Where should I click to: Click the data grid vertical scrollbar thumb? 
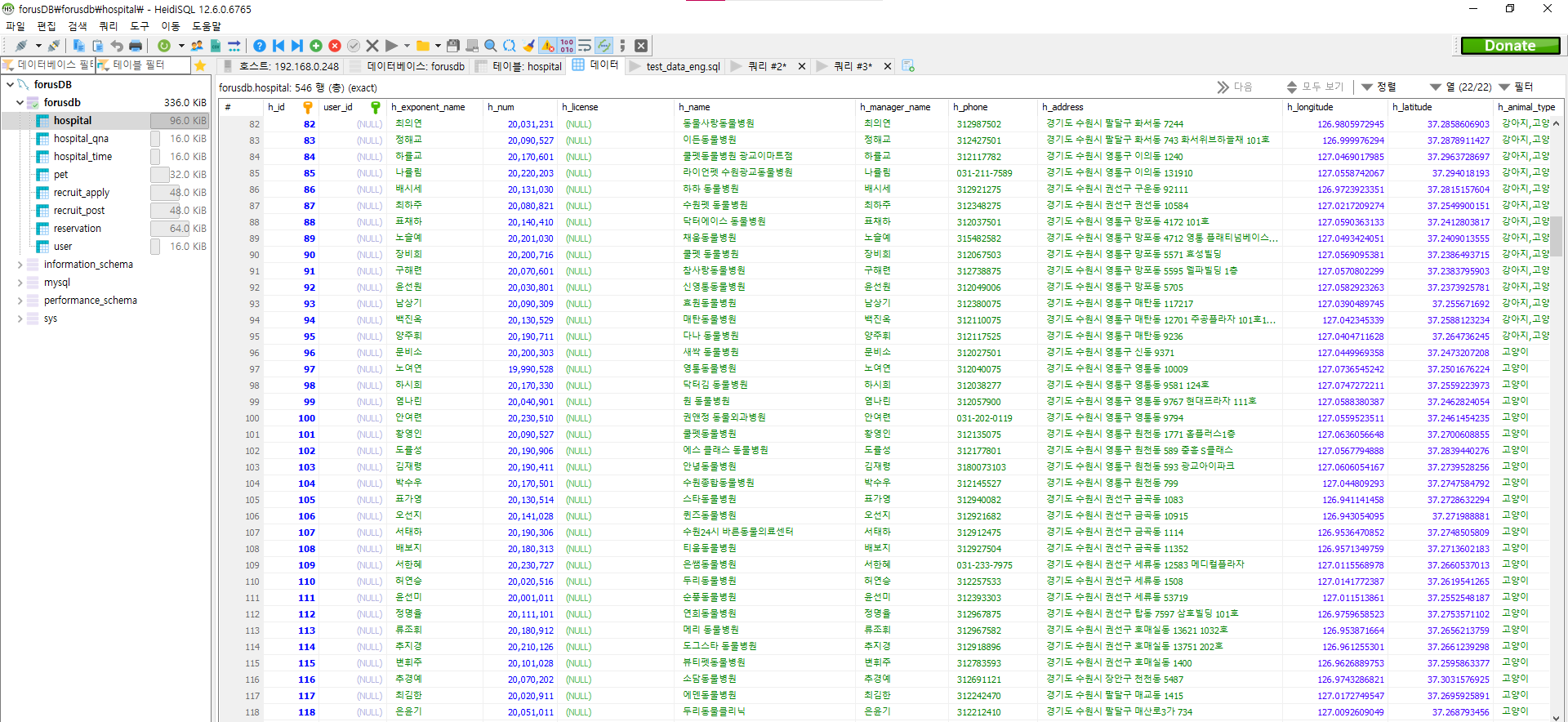click(1557, 237)
